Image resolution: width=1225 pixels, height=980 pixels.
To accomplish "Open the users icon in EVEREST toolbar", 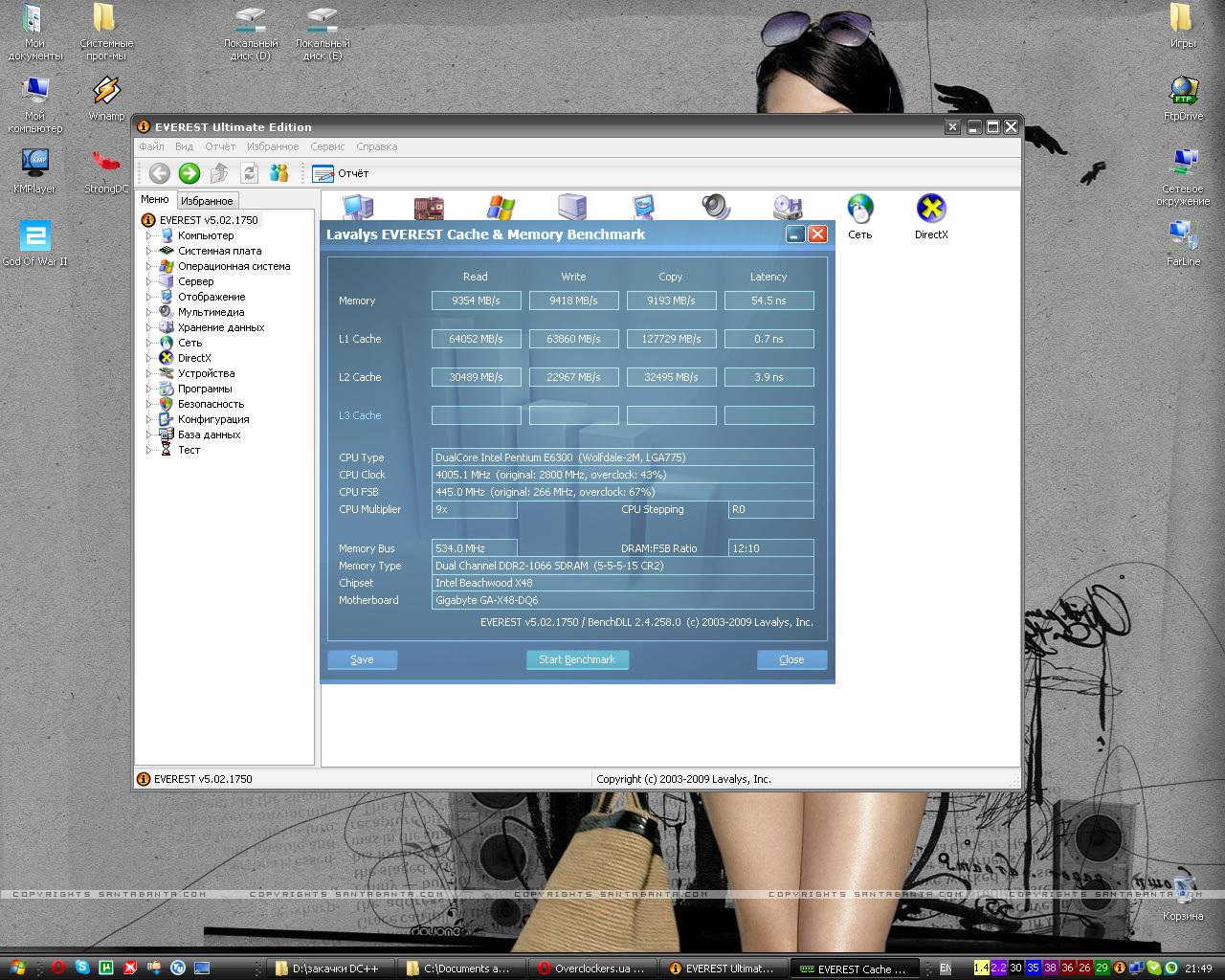I will [279, 173].
